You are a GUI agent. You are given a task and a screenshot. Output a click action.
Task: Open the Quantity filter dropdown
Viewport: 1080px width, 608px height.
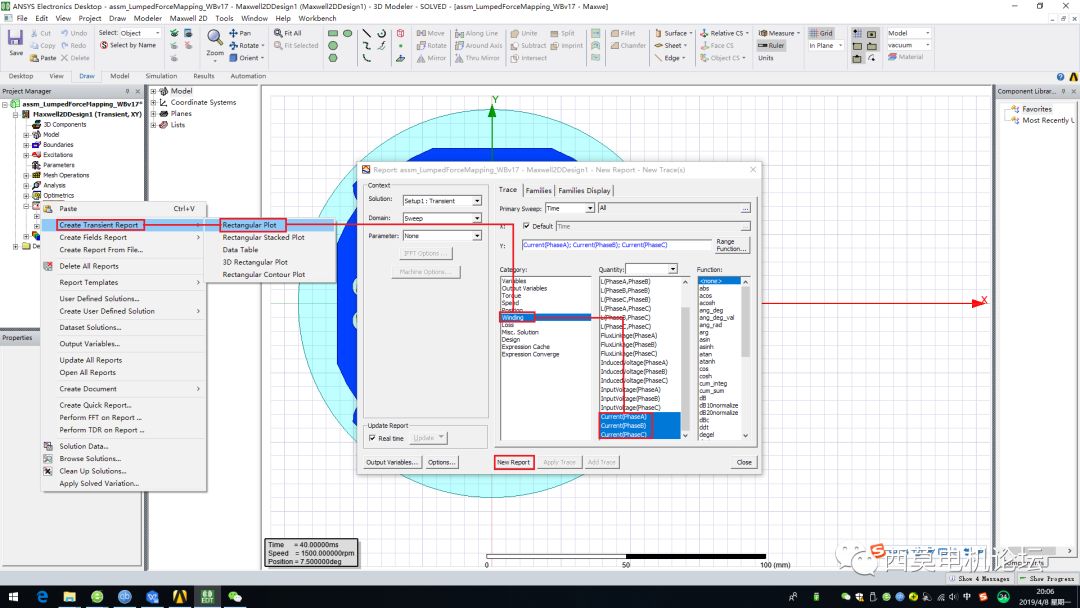(x=652, y=269)
